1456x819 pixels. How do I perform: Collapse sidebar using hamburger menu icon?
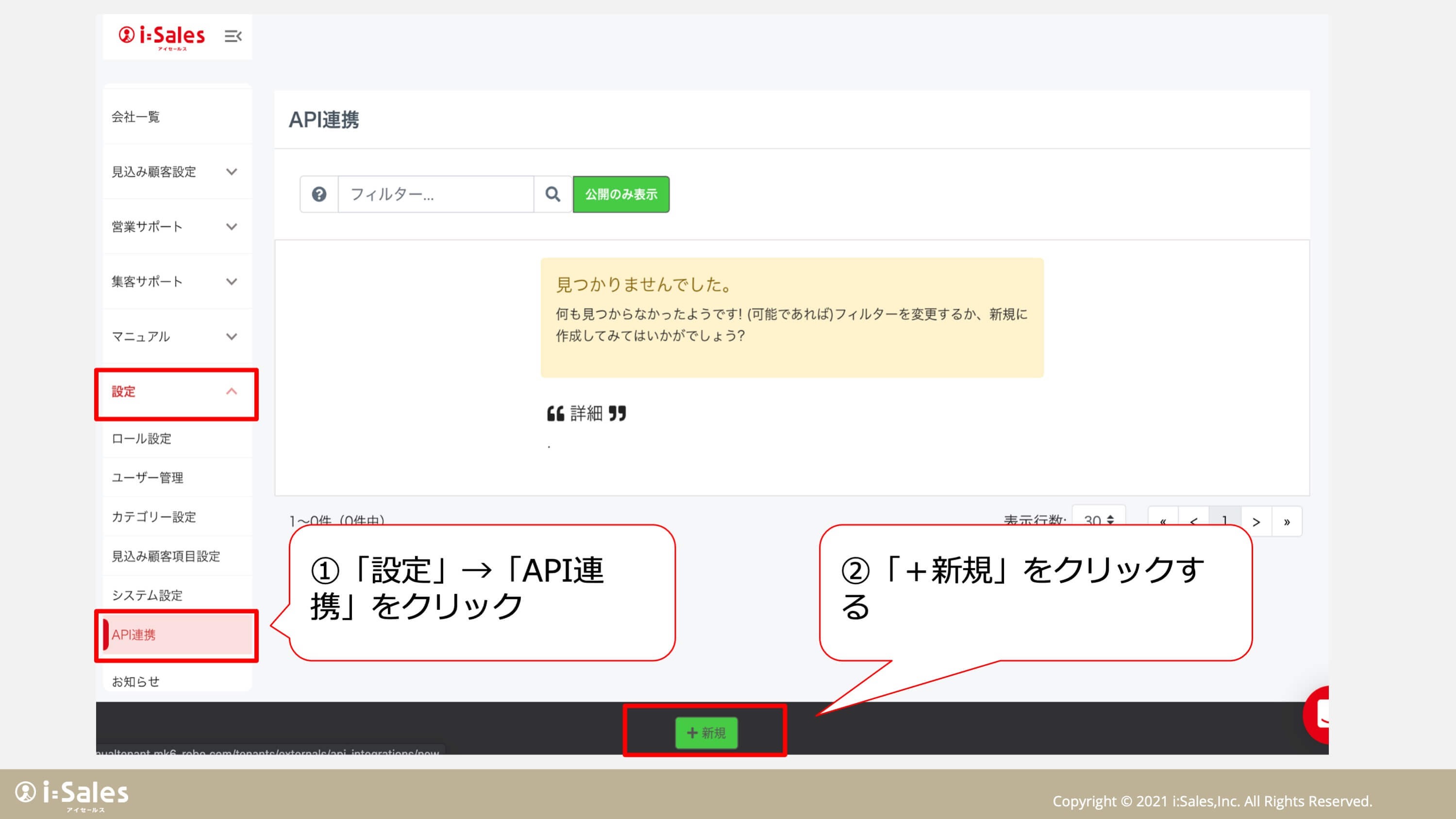(233, 36)
